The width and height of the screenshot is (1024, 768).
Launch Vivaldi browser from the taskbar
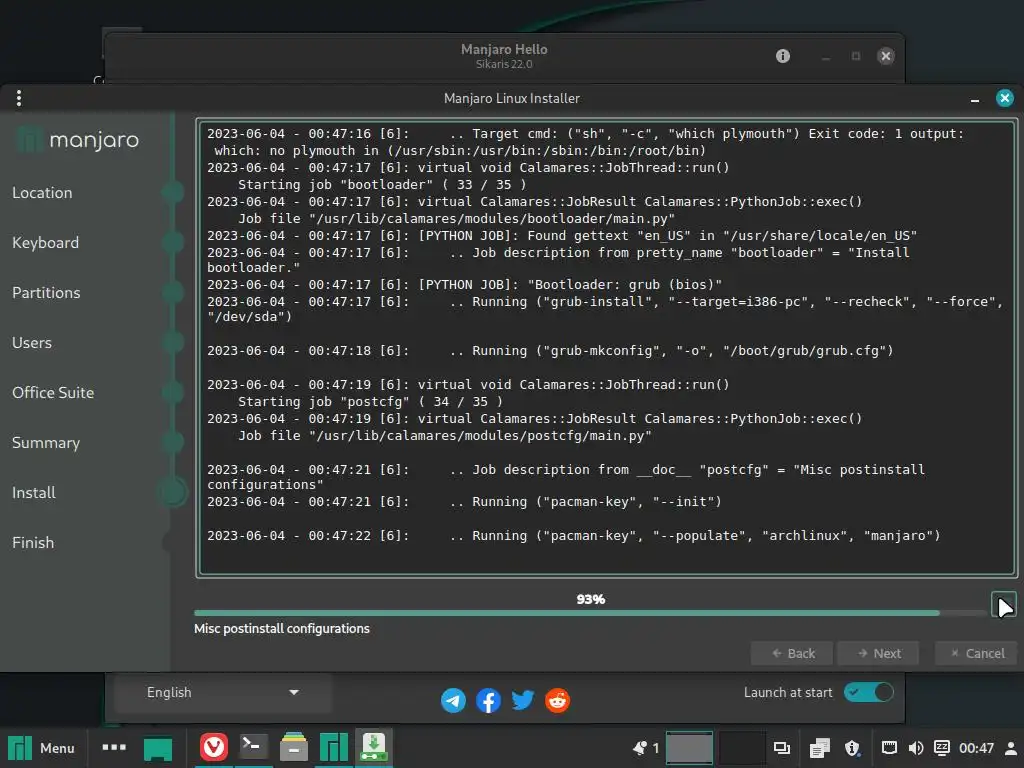[x=213, y=747]
